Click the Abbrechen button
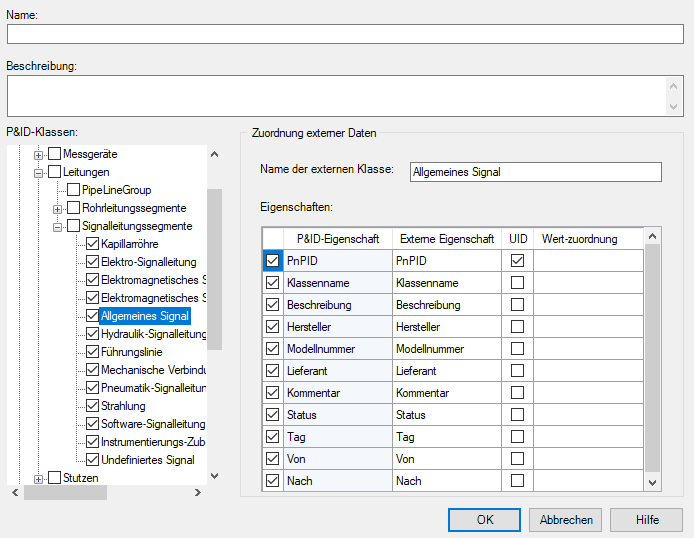 pyautogui.click(x=566, y=519)
